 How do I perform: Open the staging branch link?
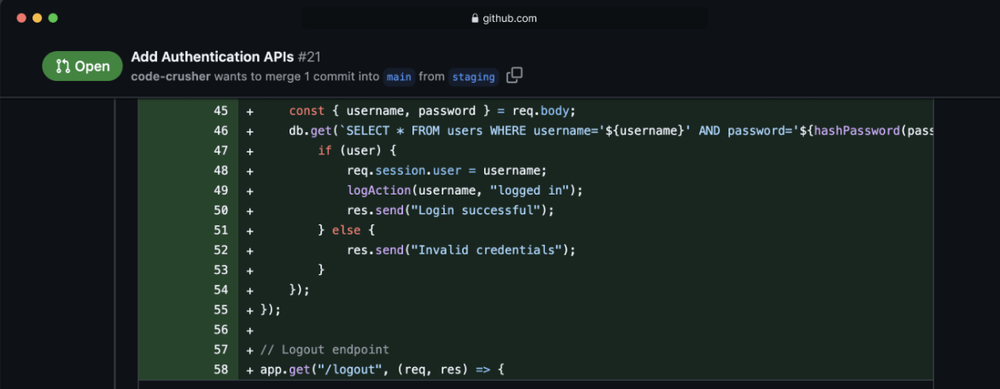pyautogui.click(x=473, y=77)
